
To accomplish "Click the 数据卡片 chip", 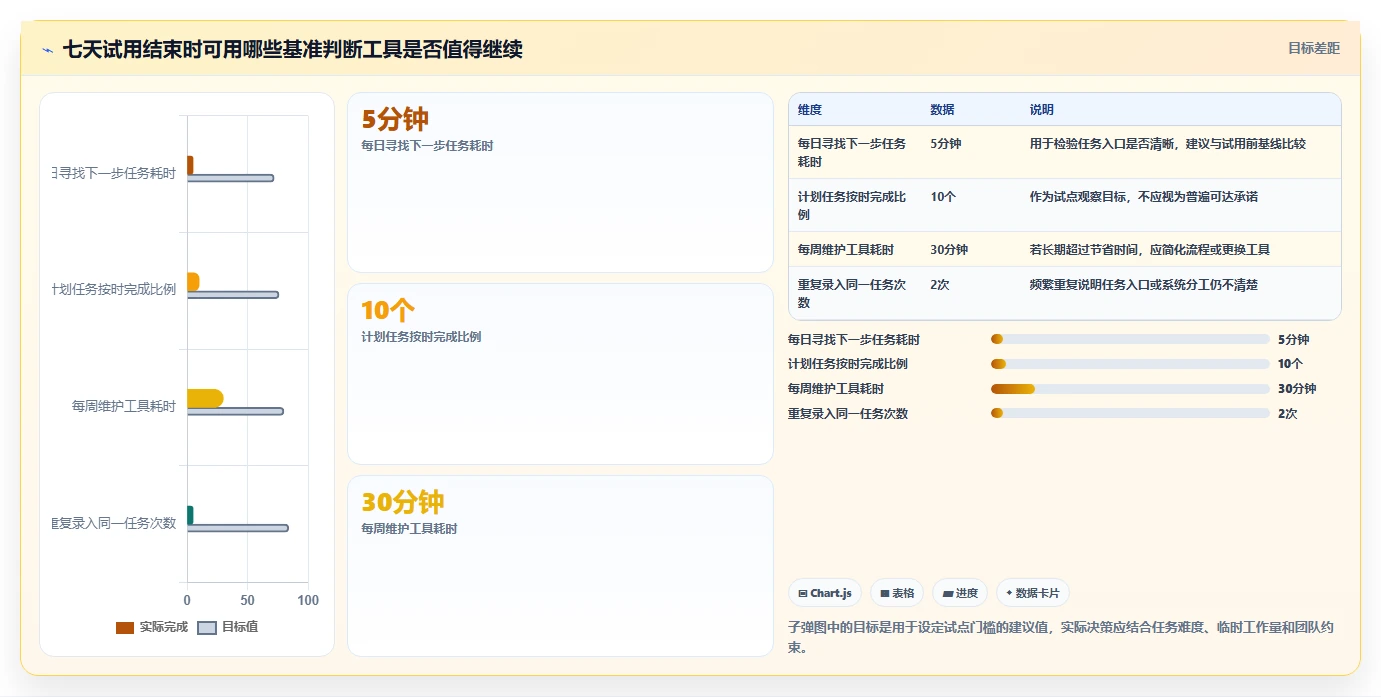I will (1033, 593).
